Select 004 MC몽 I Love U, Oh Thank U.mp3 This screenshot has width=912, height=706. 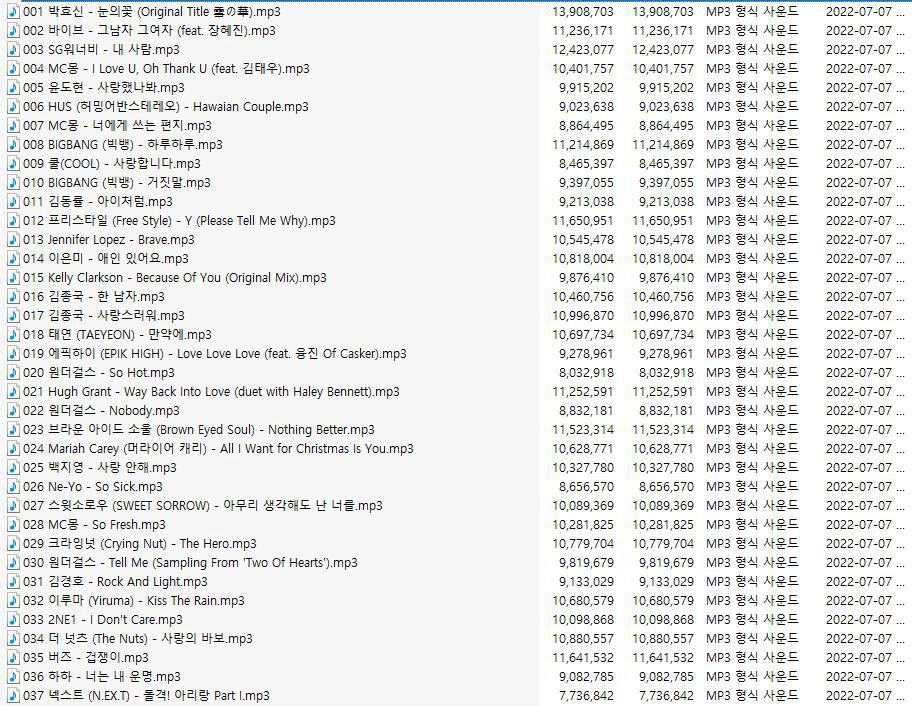[x=166, y=69]
